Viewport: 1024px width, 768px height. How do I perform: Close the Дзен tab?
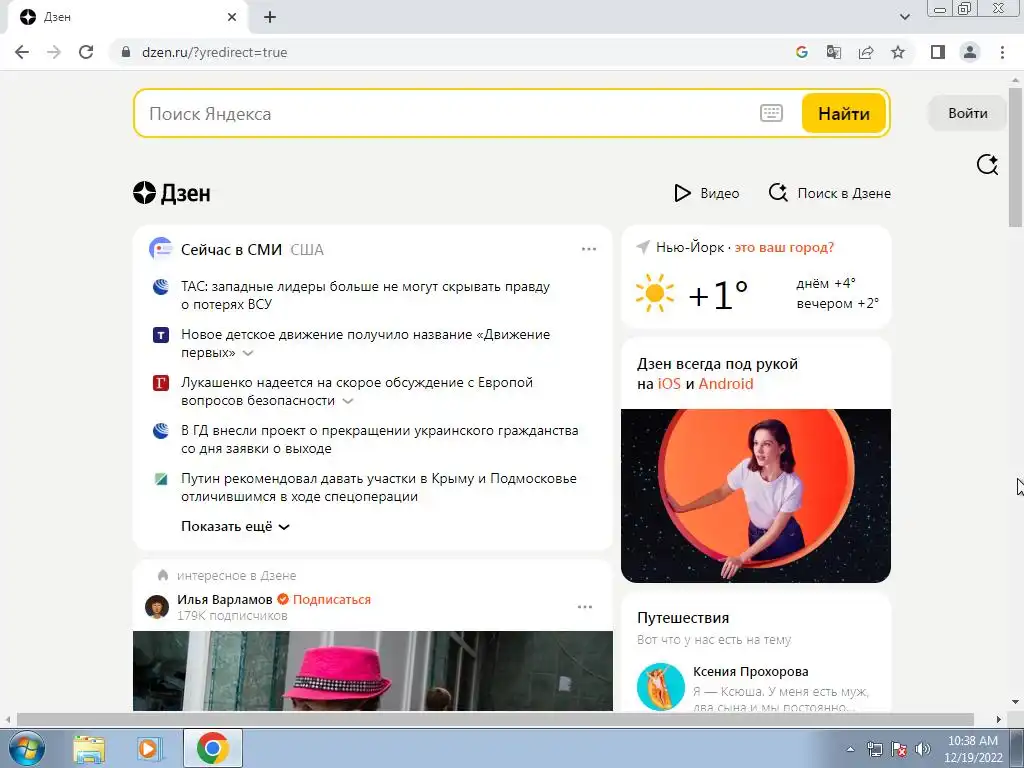click(x=232, y=17)
